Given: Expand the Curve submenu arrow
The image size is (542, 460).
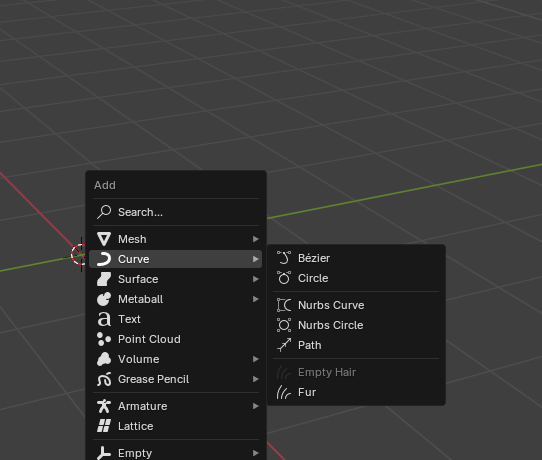Looking at the screenshot, I should click(255, 259).
